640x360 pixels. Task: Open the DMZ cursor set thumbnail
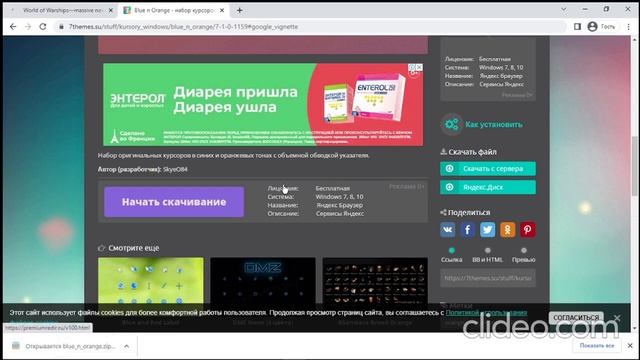point(263,282)
